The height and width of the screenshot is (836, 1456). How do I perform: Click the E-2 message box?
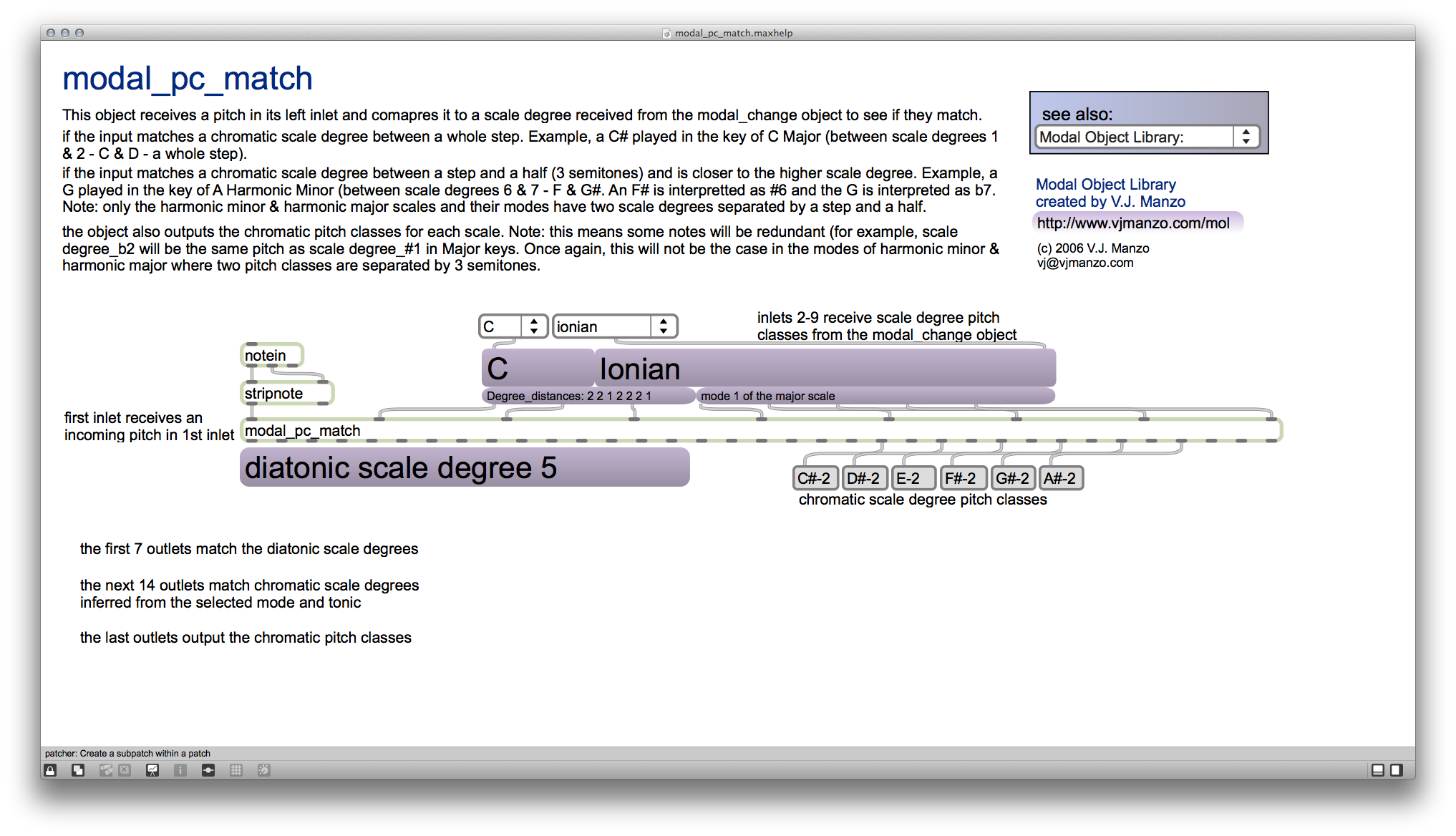pyautogui.click(x=914, y=478)
